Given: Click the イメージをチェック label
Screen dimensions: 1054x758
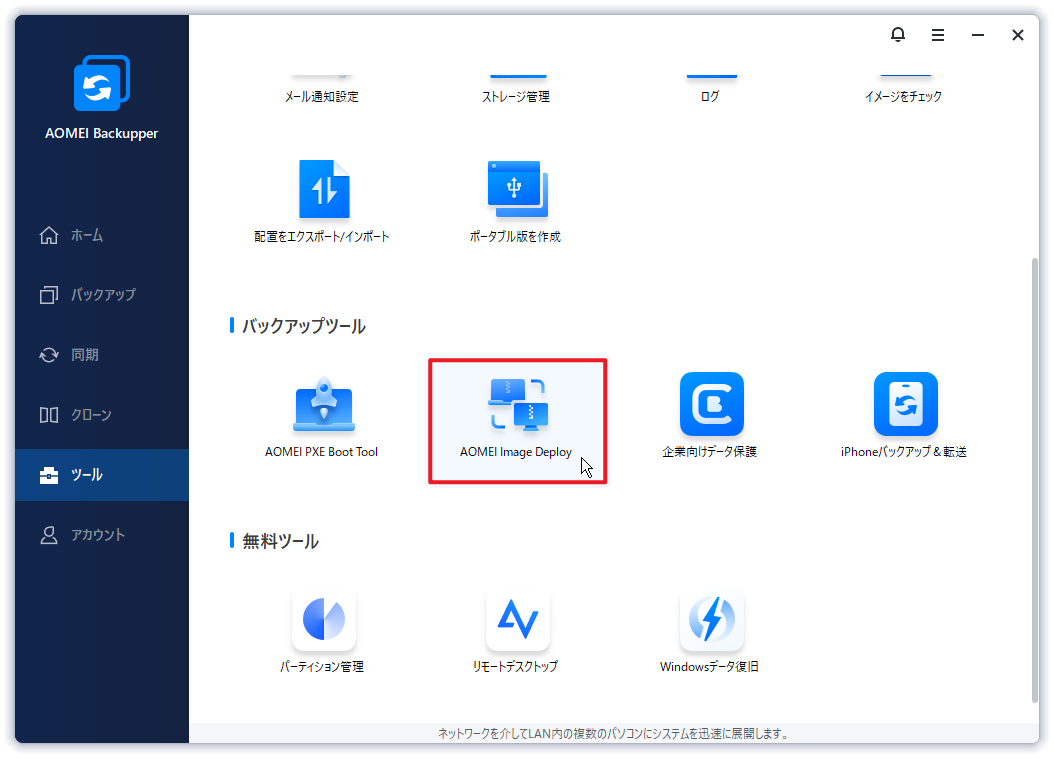Looking at the screenshot, I should [903, 97].
